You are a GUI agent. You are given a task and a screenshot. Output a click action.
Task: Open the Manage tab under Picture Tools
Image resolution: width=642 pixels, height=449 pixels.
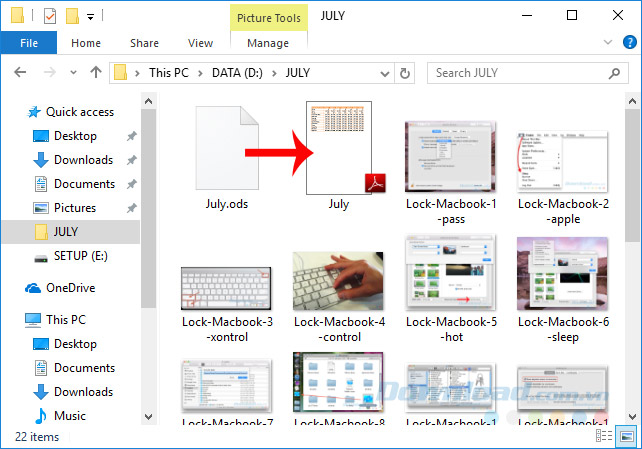coord(268,43)
